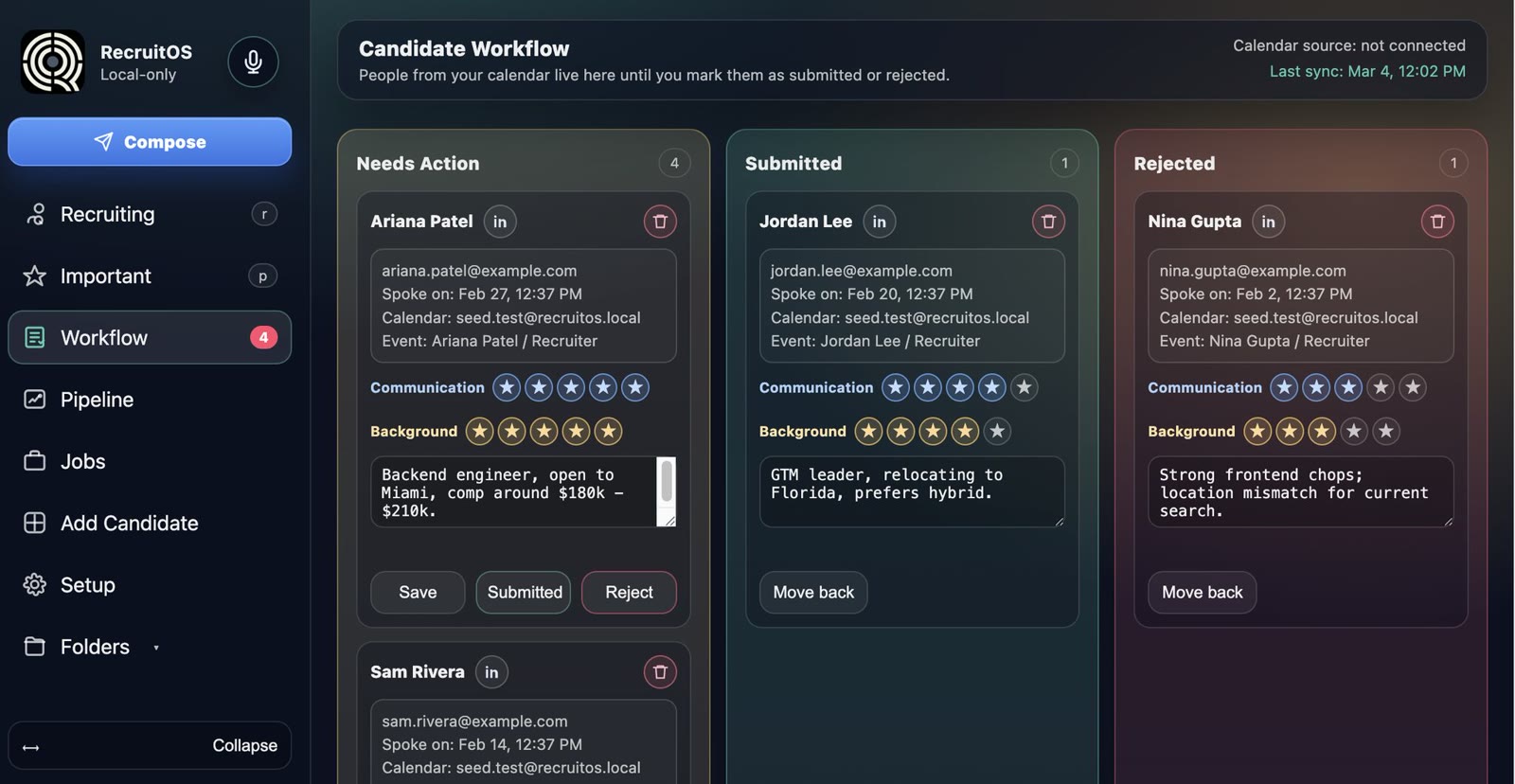1515x784 pixels.
Task: Collapse the sidebar
Action: pyautogui.click(x=150, y=746)
